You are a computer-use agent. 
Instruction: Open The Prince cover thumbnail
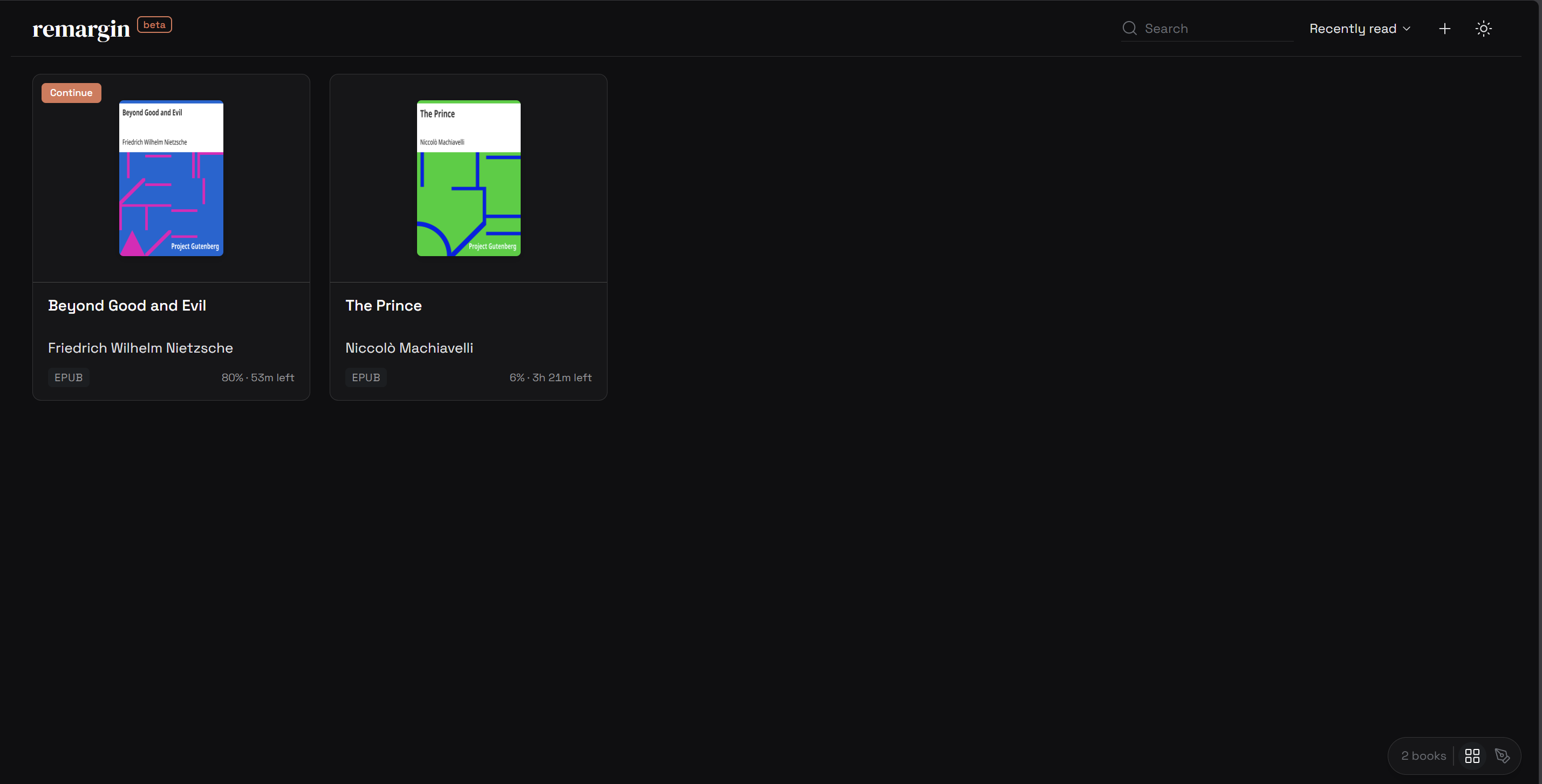(x=469, y=178)
